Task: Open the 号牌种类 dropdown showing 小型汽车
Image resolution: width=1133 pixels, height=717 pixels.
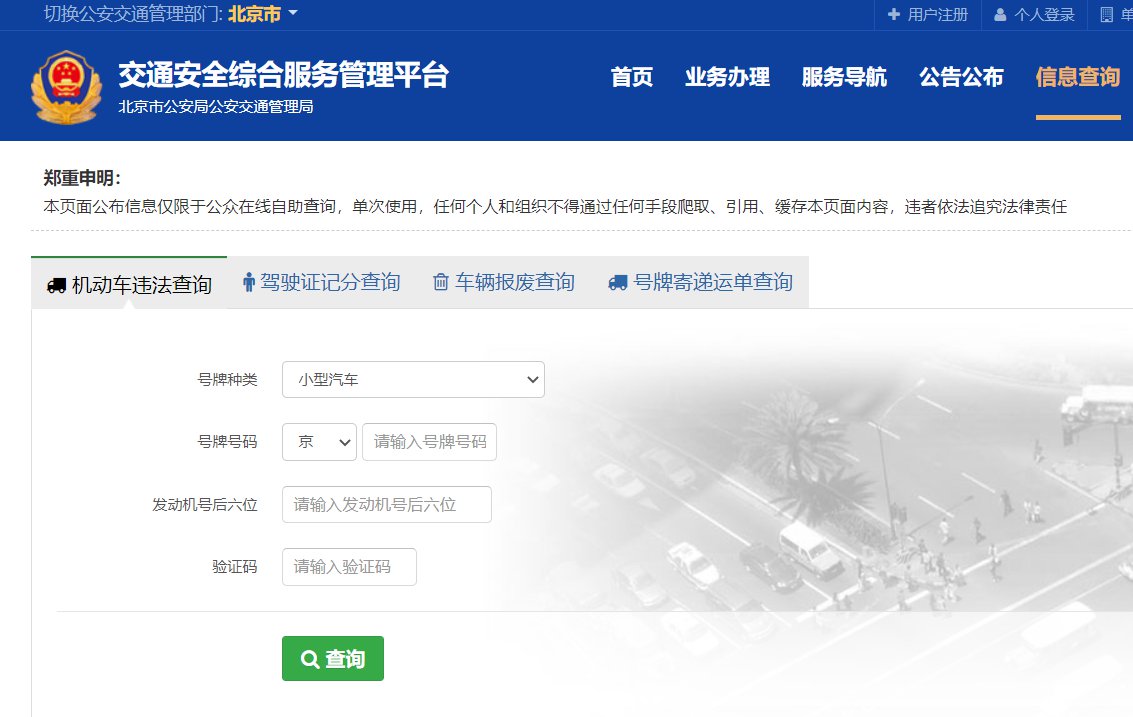Action: (413, 380)
